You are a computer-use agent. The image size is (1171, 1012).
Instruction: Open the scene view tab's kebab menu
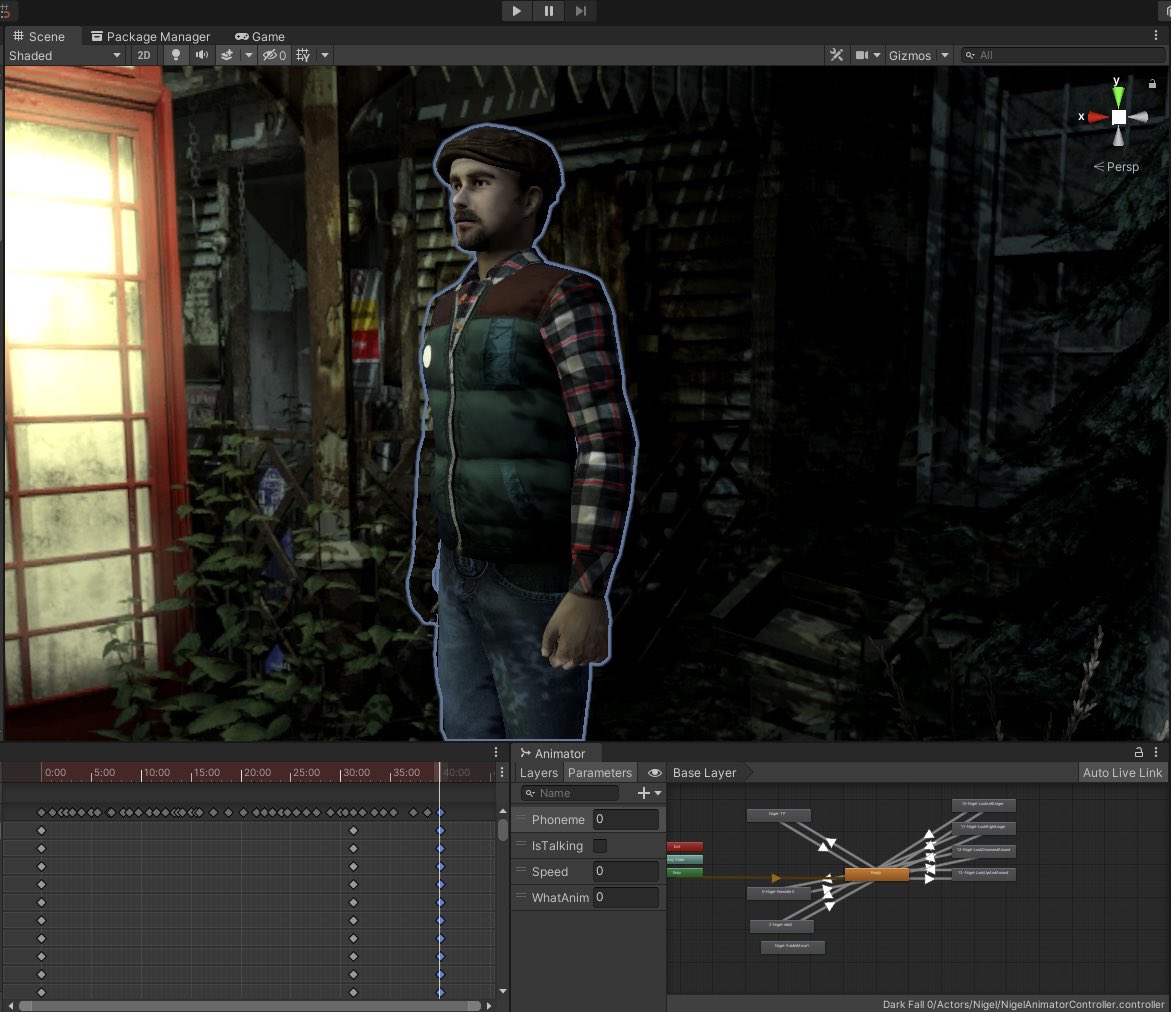click(1156, 35)
